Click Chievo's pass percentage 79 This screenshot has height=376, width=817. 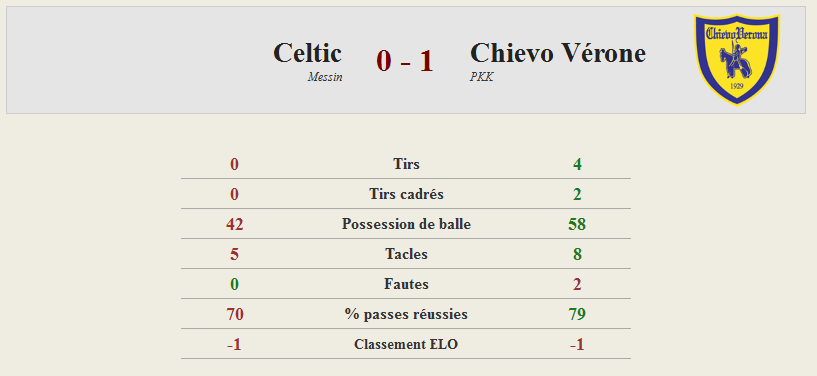577,315
